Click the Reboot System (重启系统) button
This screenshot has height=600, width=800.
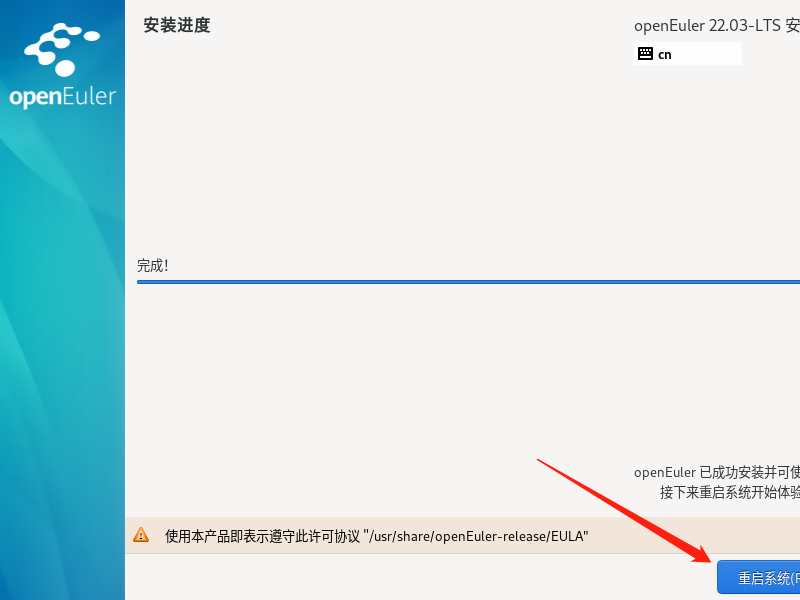point(759,577)
